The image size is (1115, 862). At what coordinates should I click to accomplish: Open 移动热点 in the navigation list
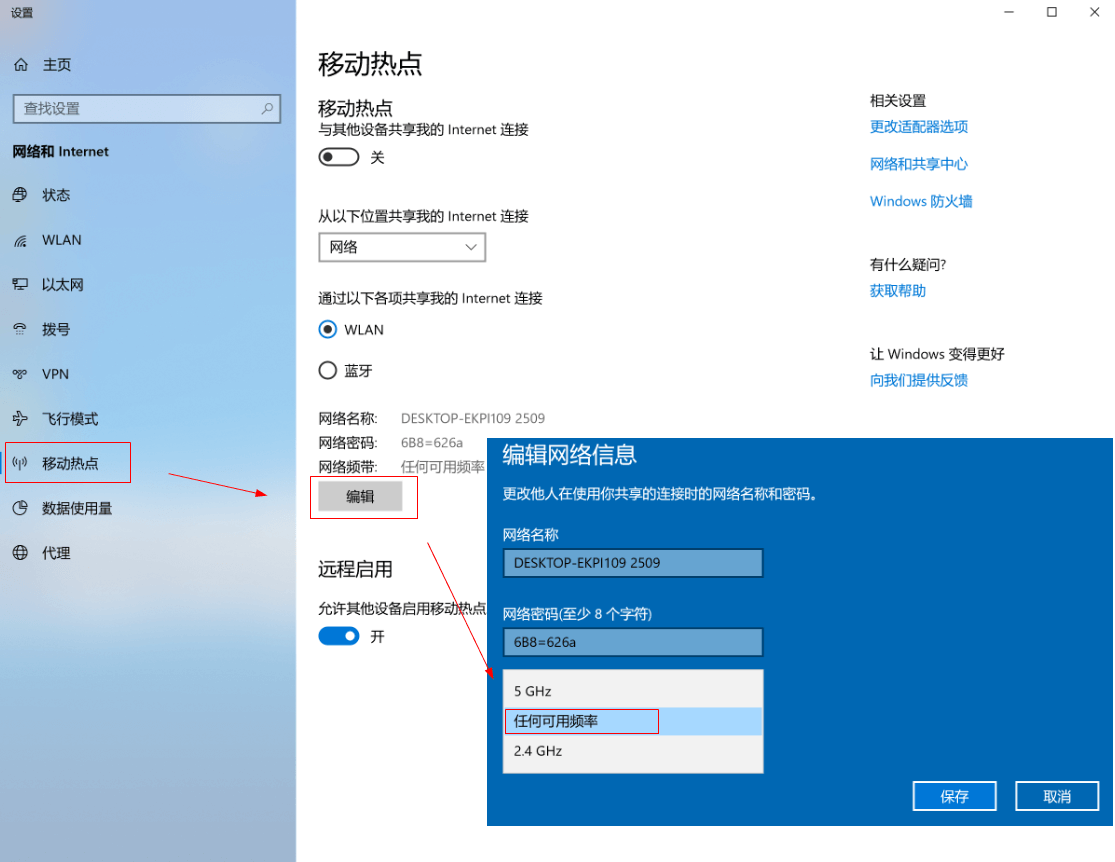pyautogui.click(x=68, y=462)
